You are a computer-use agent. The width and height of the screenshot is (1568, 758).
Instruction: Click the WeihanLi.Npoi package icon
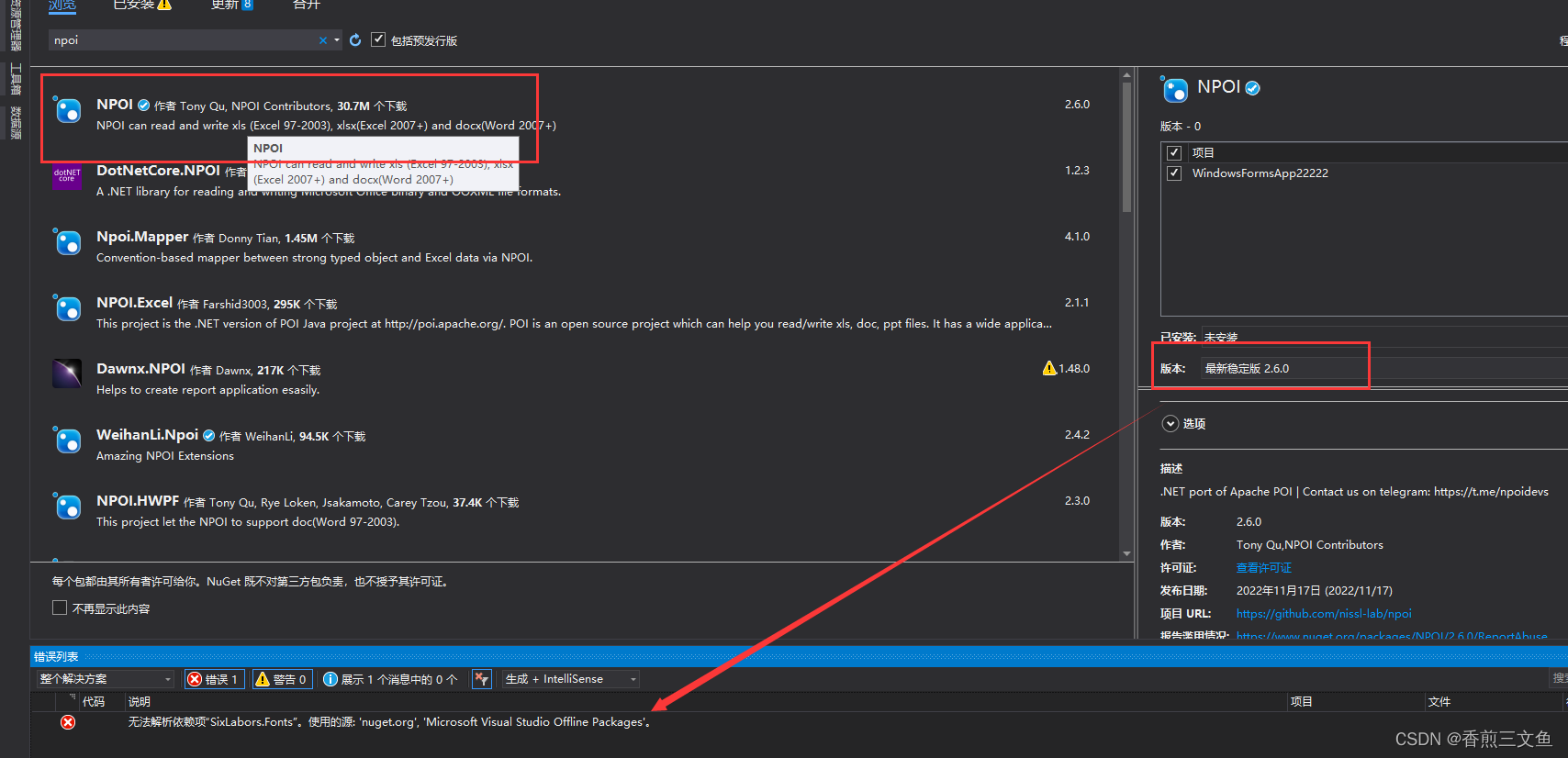tap(67, 440)
